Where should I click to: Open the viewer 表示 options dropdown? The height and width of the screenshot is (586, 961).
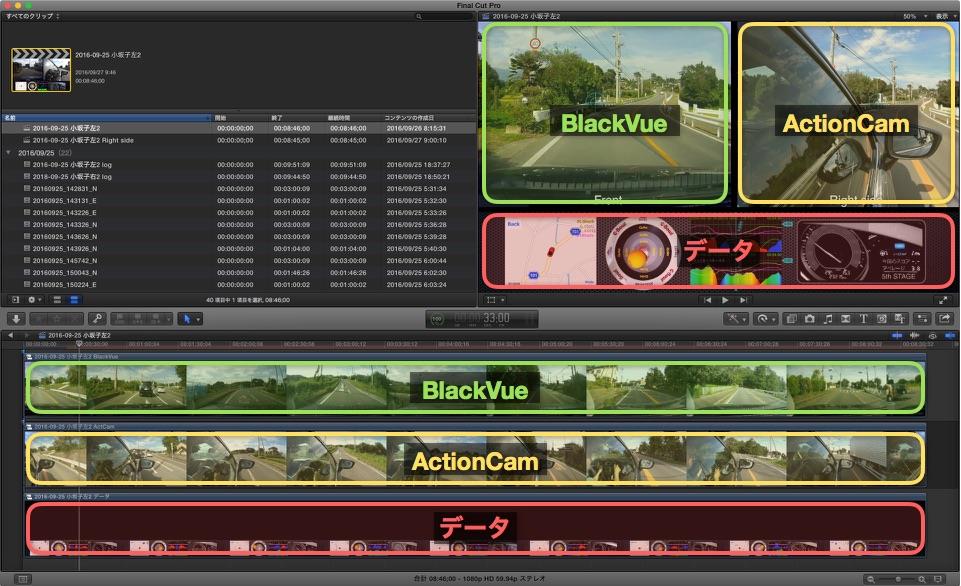(x=944, y=17)
